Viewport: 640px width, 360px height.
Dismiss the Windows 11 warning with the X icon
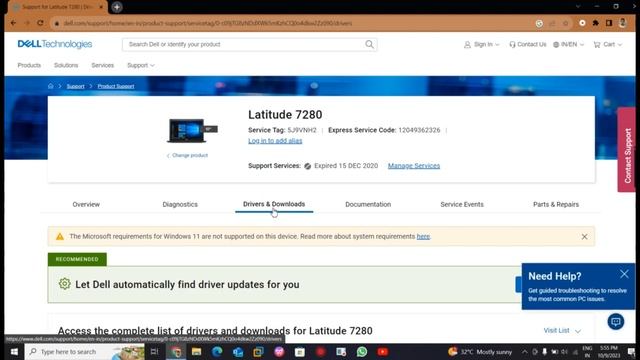point(584,237)
